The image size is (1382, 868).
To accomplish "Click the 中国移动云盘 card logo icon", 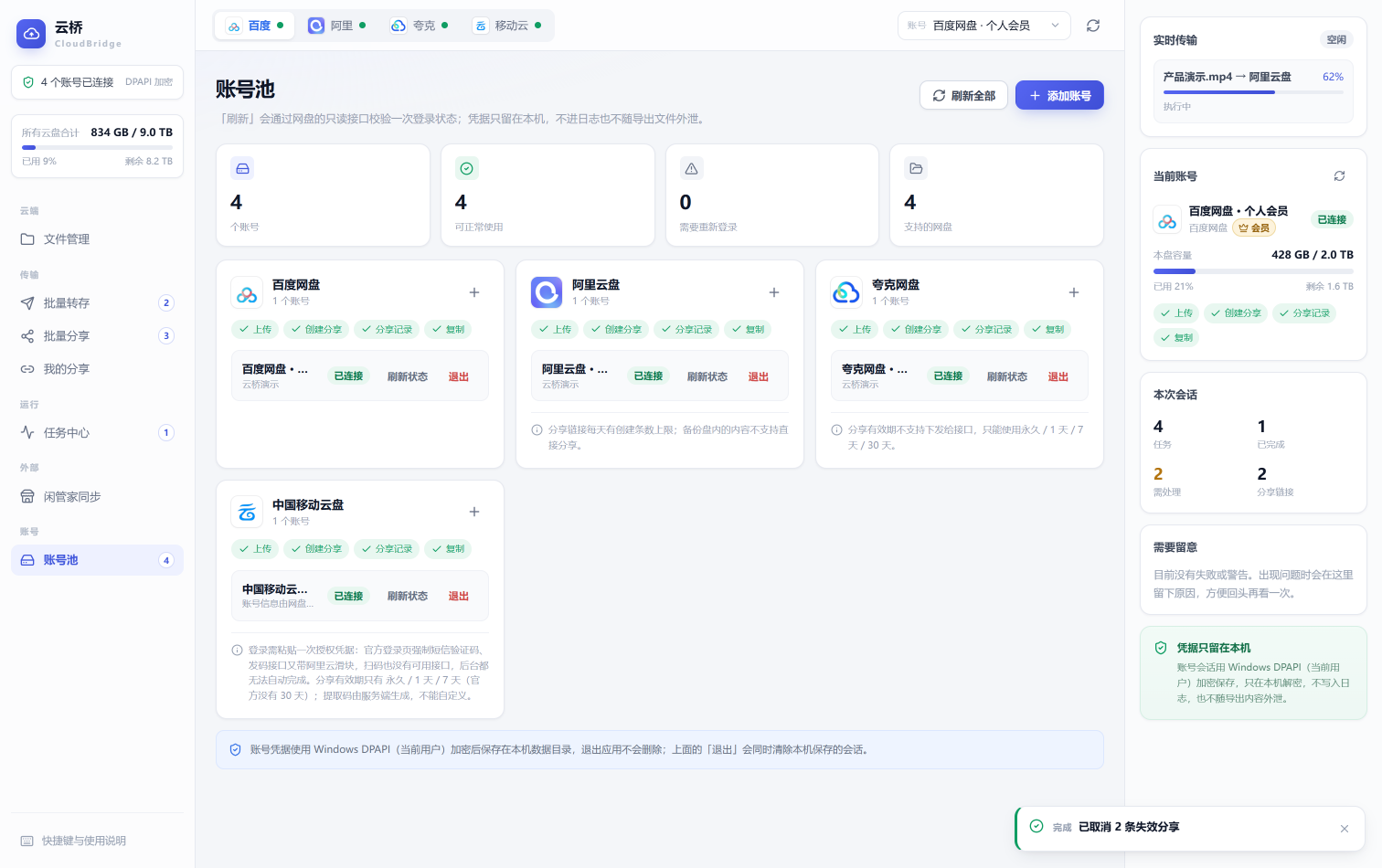I will click(x=247, y=512).
